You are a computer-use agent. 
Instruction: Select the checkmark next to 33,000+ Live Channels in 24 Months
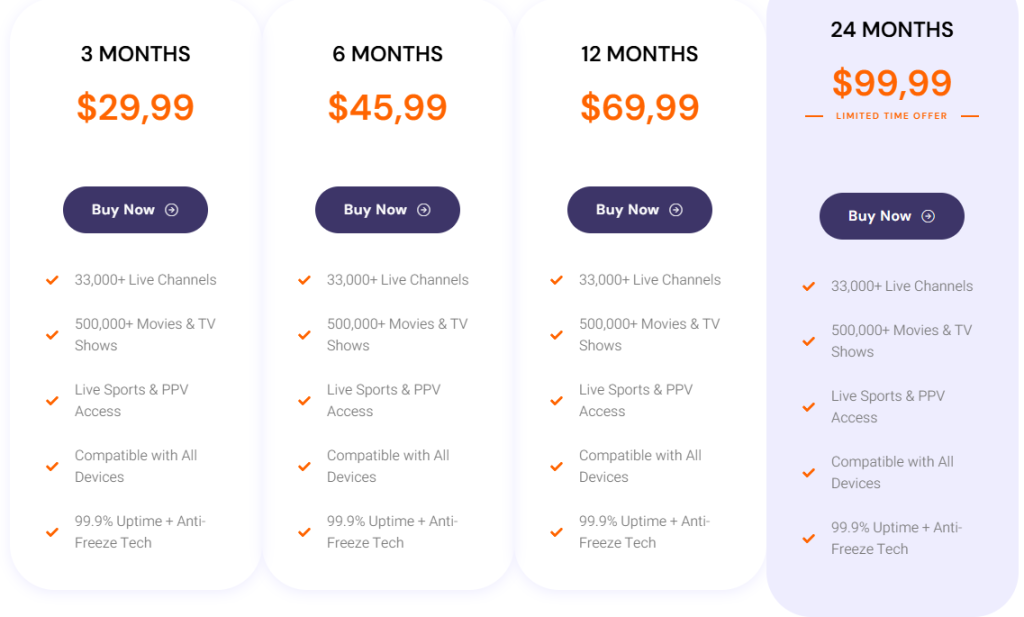808,287
